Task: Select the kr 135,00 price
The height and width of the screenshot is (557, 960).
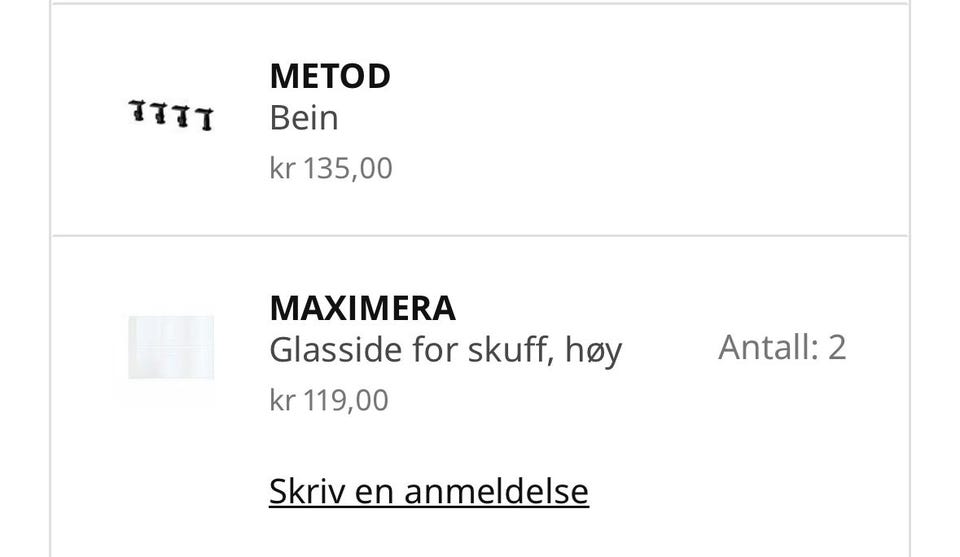Action: coord(331,167)
